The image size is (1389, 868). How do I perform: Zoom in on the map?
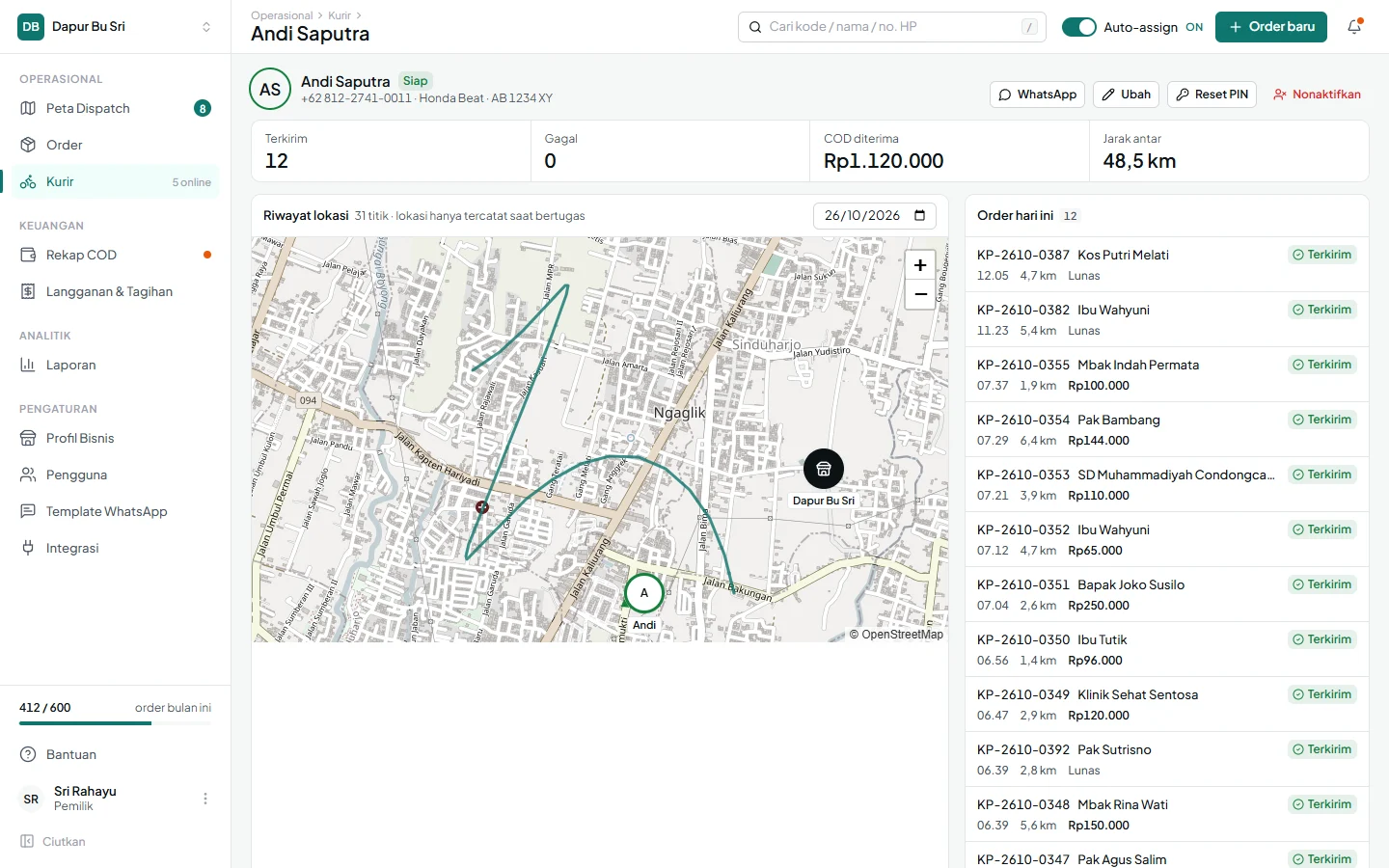[920, 265]
